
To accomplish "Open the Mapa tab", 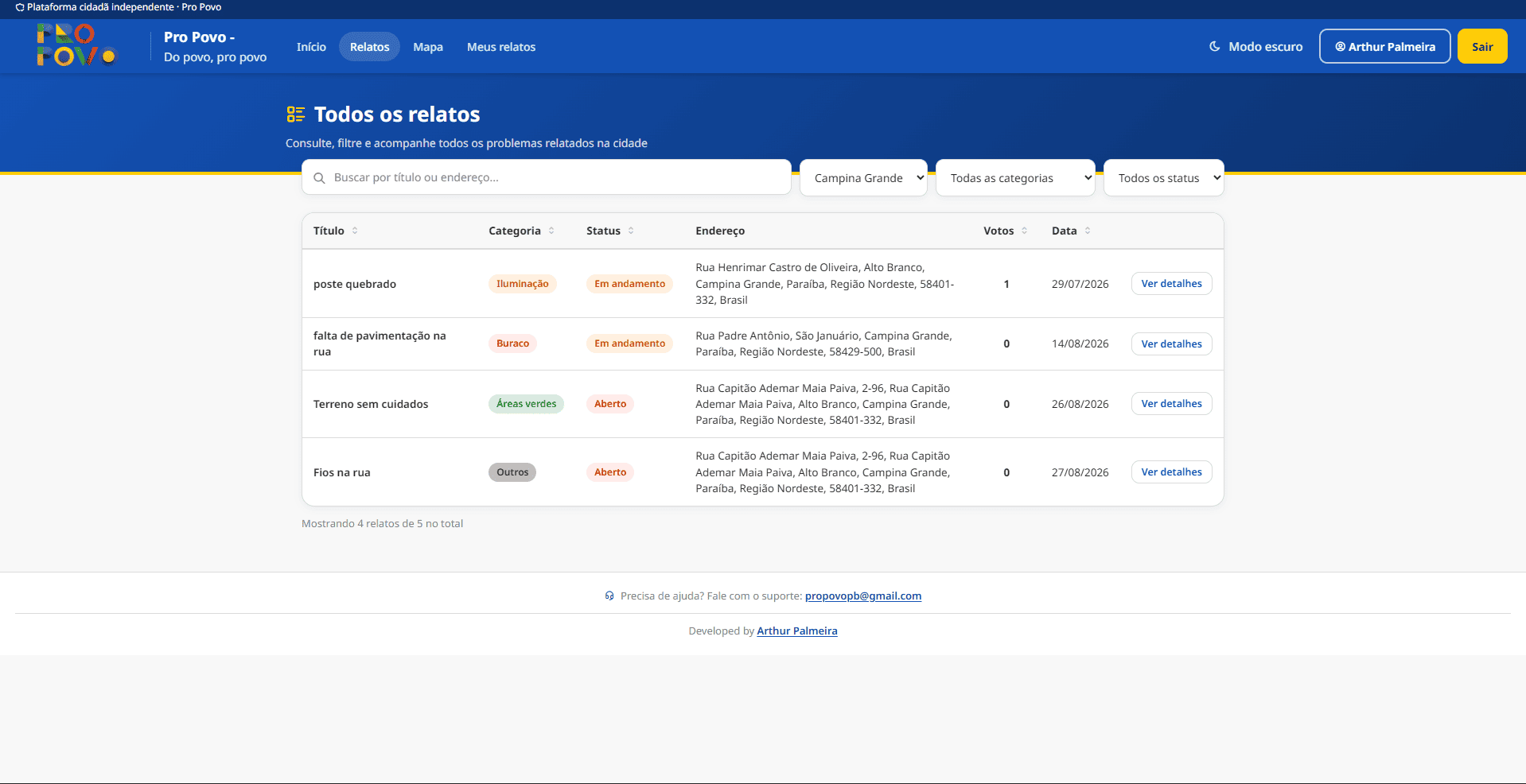I will pos(428,47).
